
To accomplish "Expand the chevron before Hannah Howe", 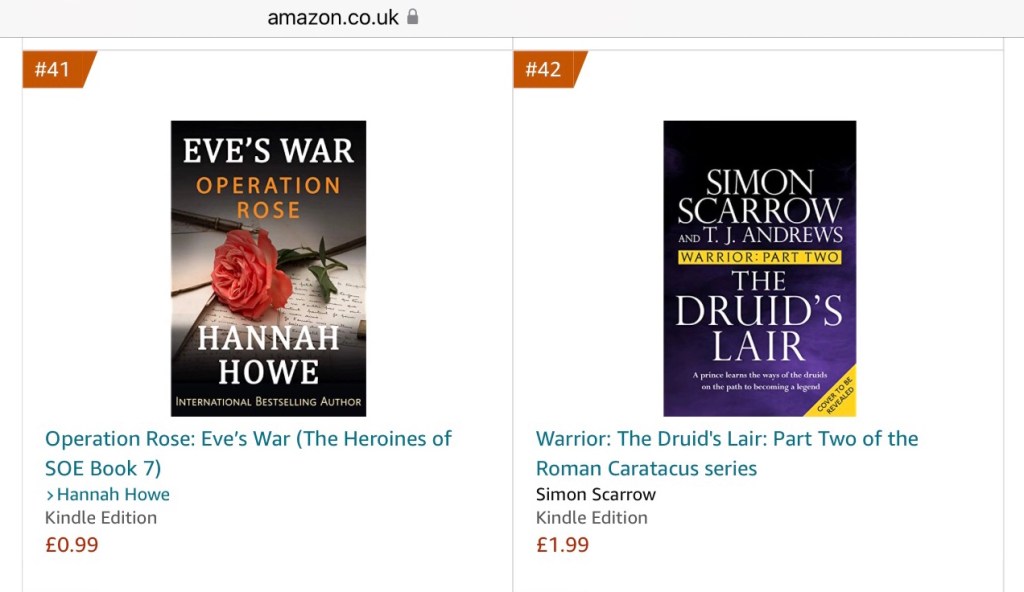I will click(x=50, y=495).
